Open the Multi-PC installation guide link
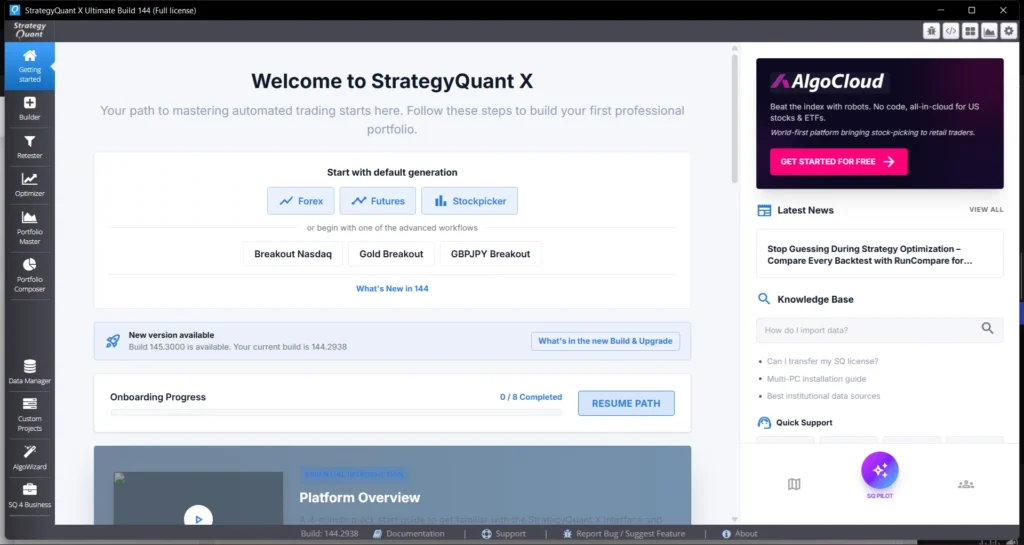 click(x=816, y=379)
